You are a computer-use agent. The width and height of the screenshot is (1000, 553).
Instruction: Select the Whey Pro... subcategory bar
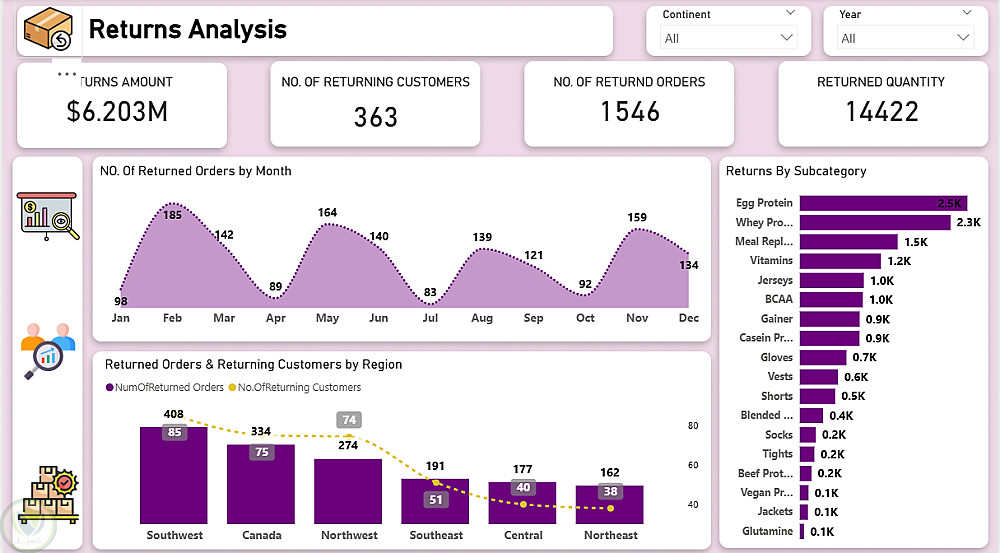(875, 222)
